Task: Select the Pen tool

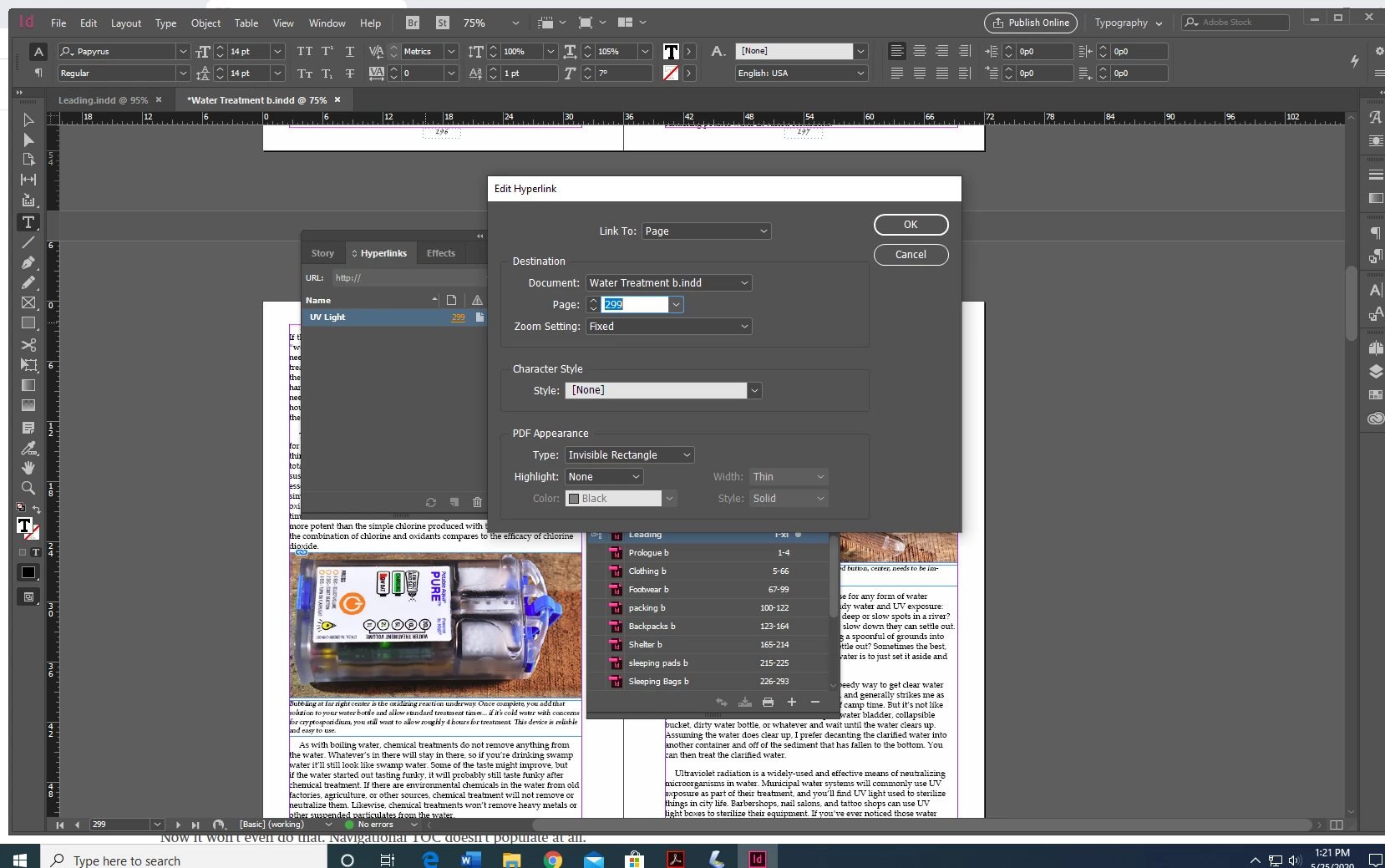Action: coord(28,262)
